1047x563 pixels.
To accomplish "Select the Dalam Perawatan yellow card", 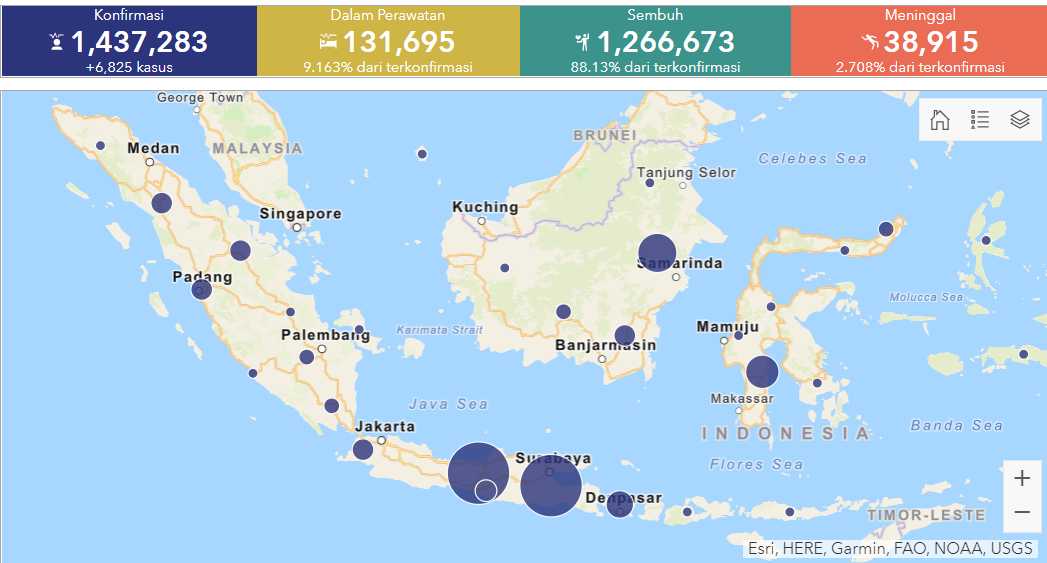I will pyautogui.click(x=388, y=40).
